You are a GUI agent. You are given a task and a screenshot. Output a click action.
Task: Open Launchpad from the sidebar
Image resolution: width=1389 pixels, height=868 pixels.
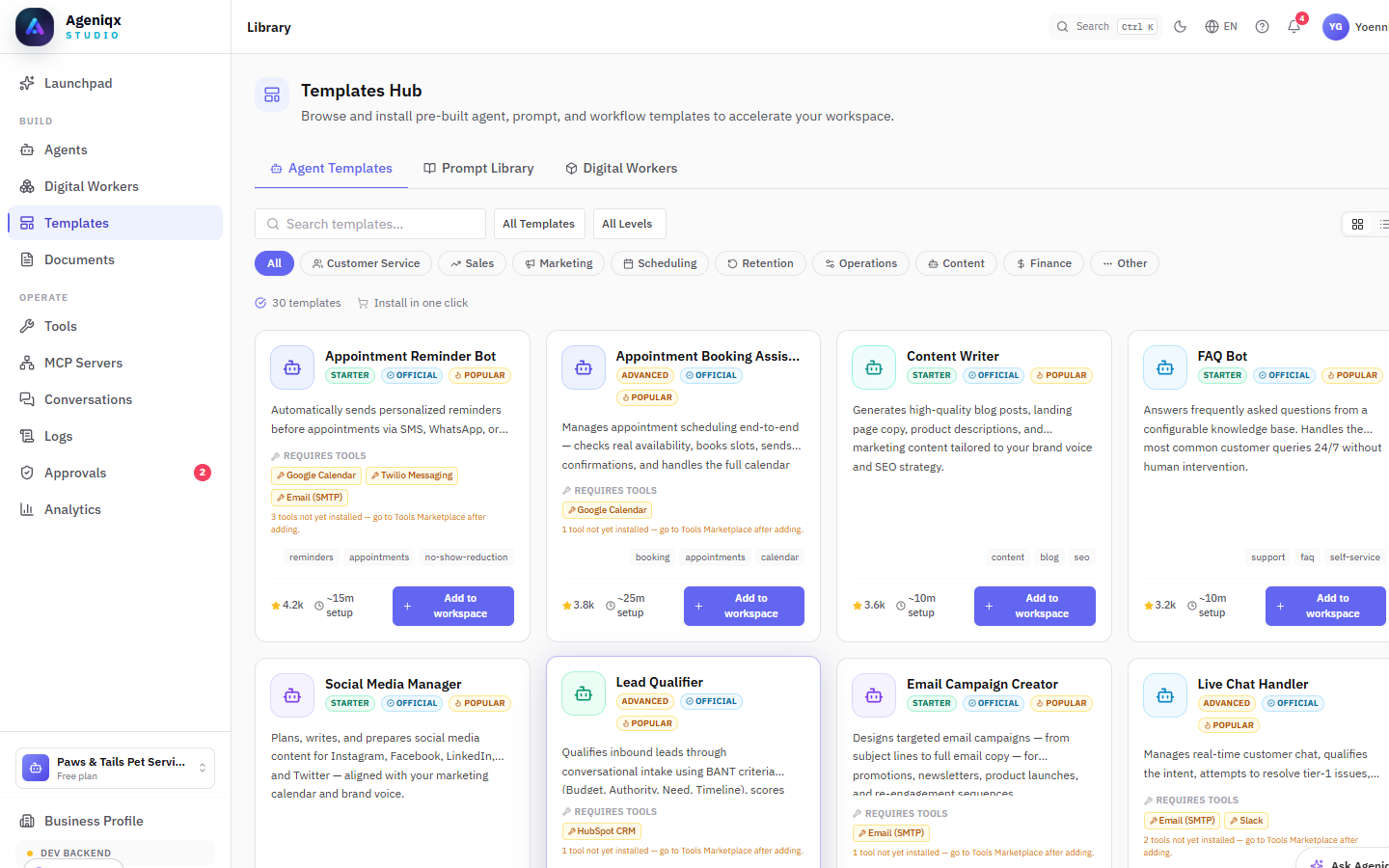coord(116,83)
